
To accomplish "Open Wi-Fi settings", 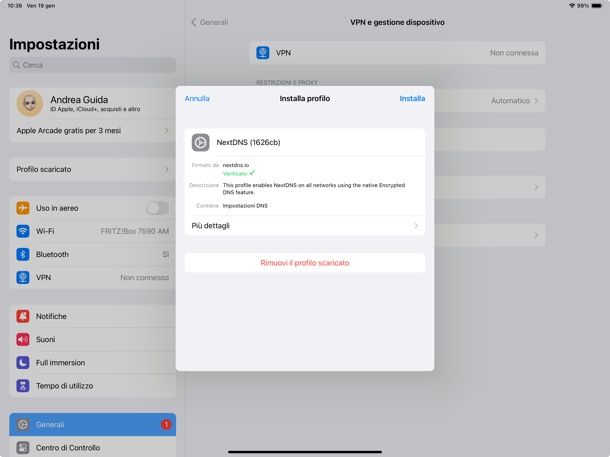I will (93, 231).
